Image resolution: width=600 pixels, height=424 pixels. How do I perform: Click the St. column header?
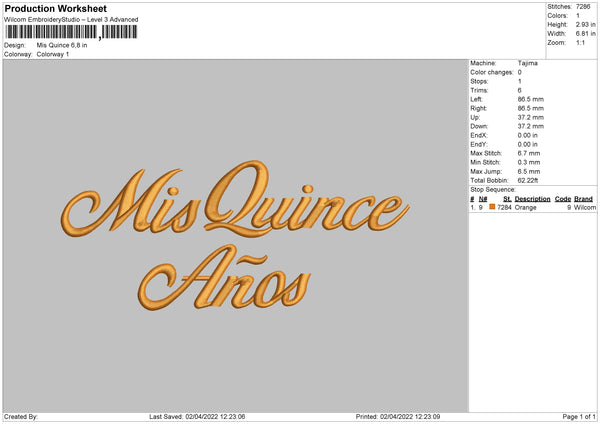tap(507, 199)
